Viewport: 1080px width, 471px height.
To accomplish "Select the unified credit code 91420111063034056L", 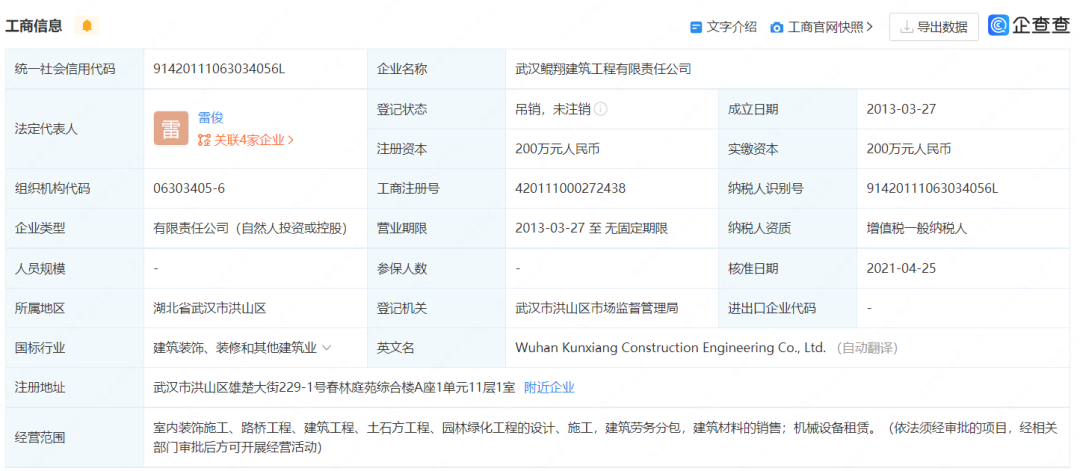I will pos(218,69).
